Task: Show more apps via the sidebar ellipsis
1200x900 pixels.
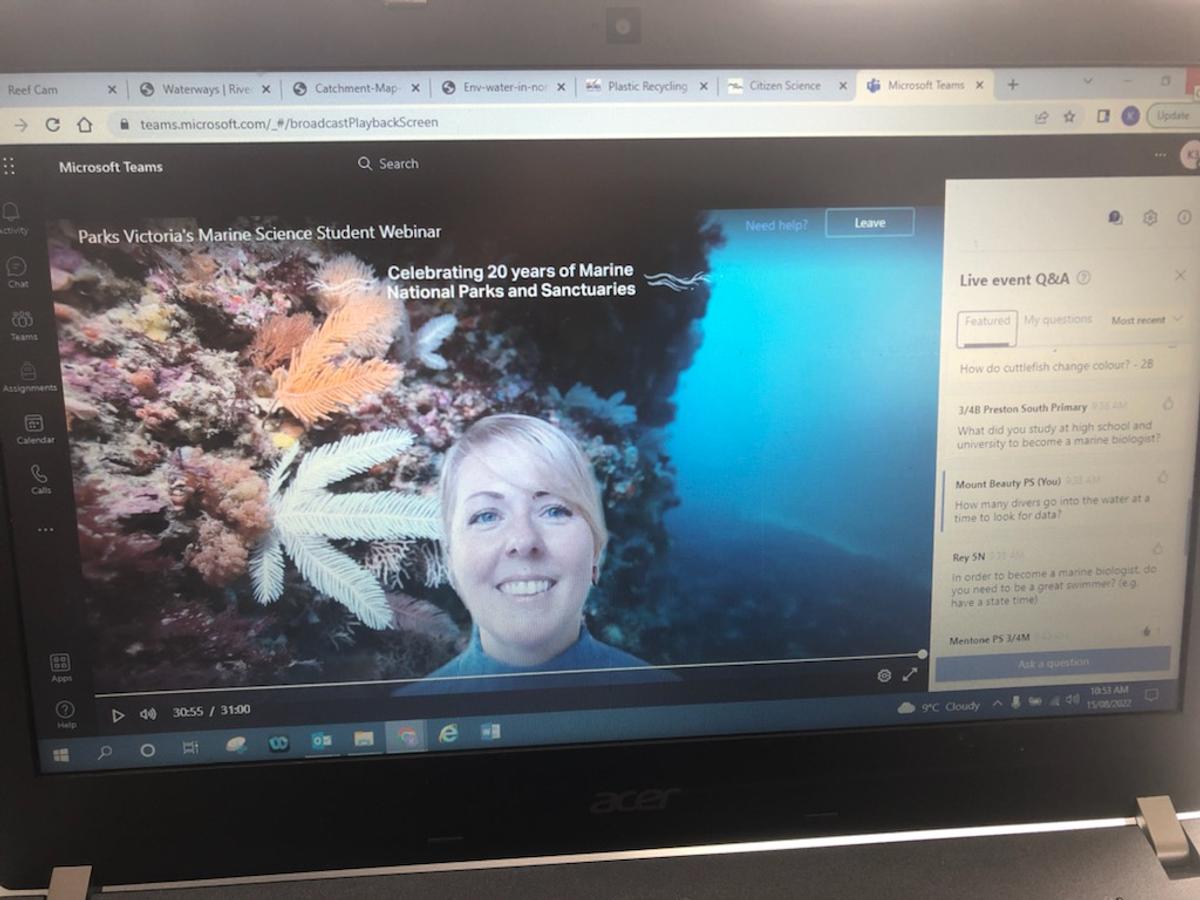Action: point(45,530)
